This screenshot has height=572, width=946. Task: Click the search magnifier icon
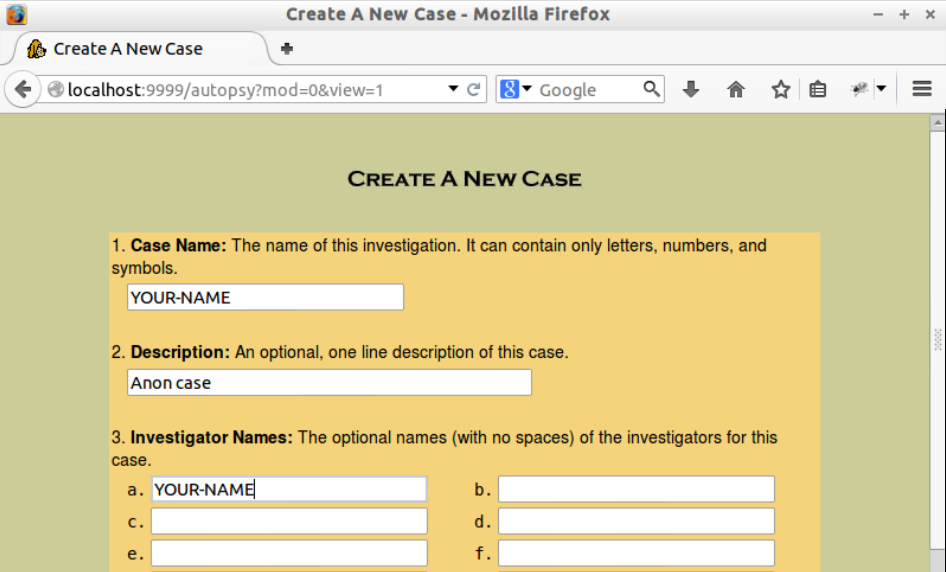coord(652,89)
